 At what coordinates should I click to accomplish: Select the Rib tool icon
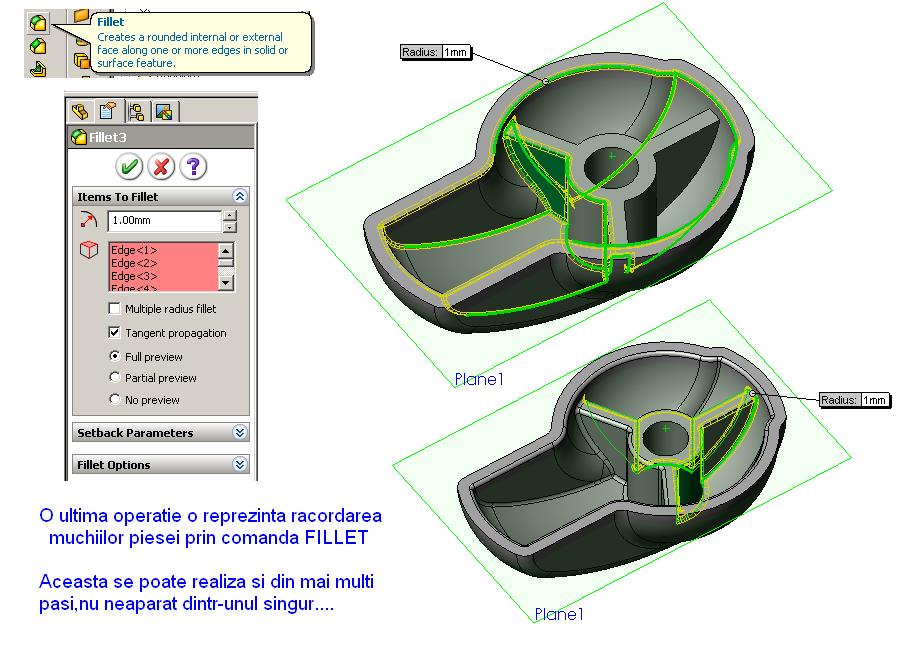38,69
